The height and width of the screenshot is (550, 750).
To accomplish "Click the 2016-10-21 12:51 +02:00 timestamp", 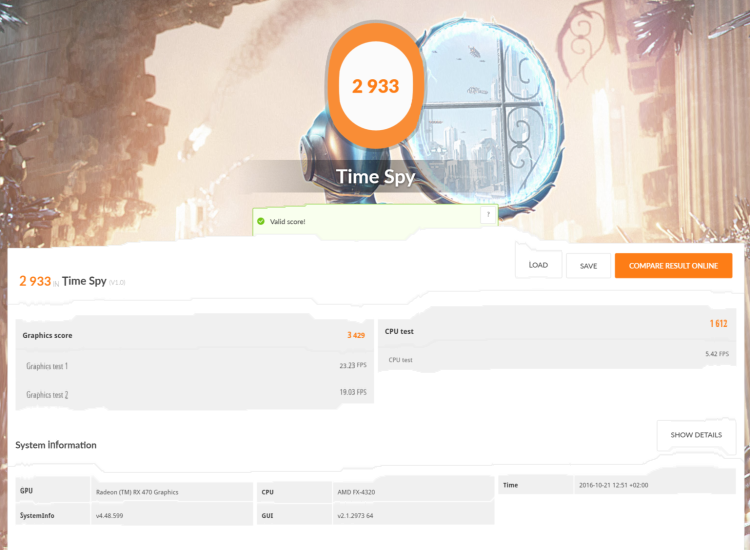I will click(614, 485).
